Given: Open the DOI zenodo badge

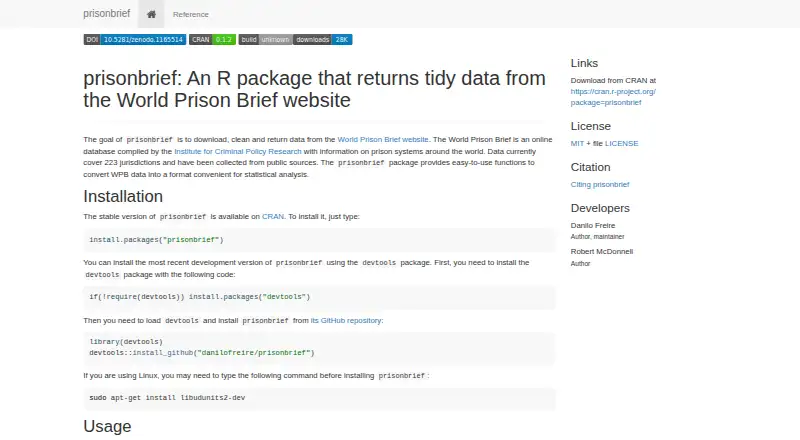Looking at the screenshot, I should (135, 39).
